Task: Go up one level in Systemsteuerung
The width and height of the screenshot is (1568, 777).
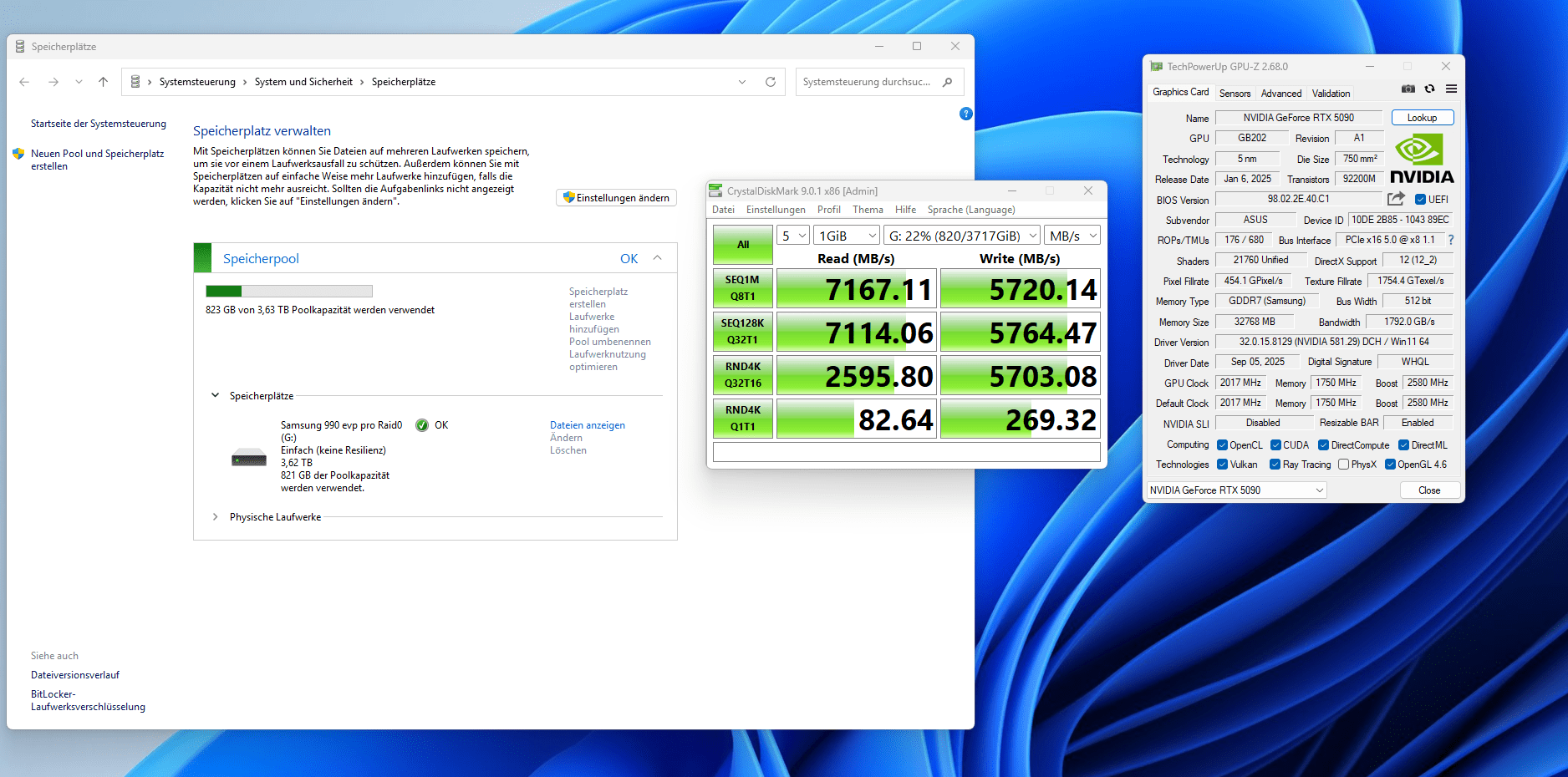Action: 103,82
